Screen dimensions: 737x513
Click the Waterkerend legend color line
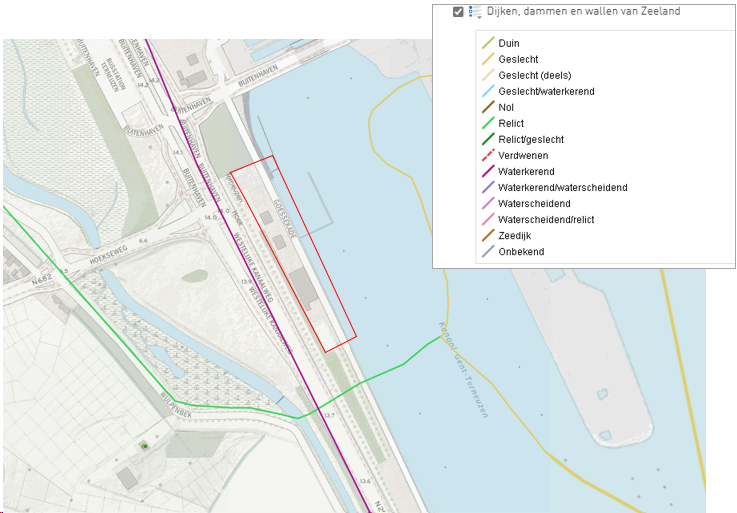488,171
